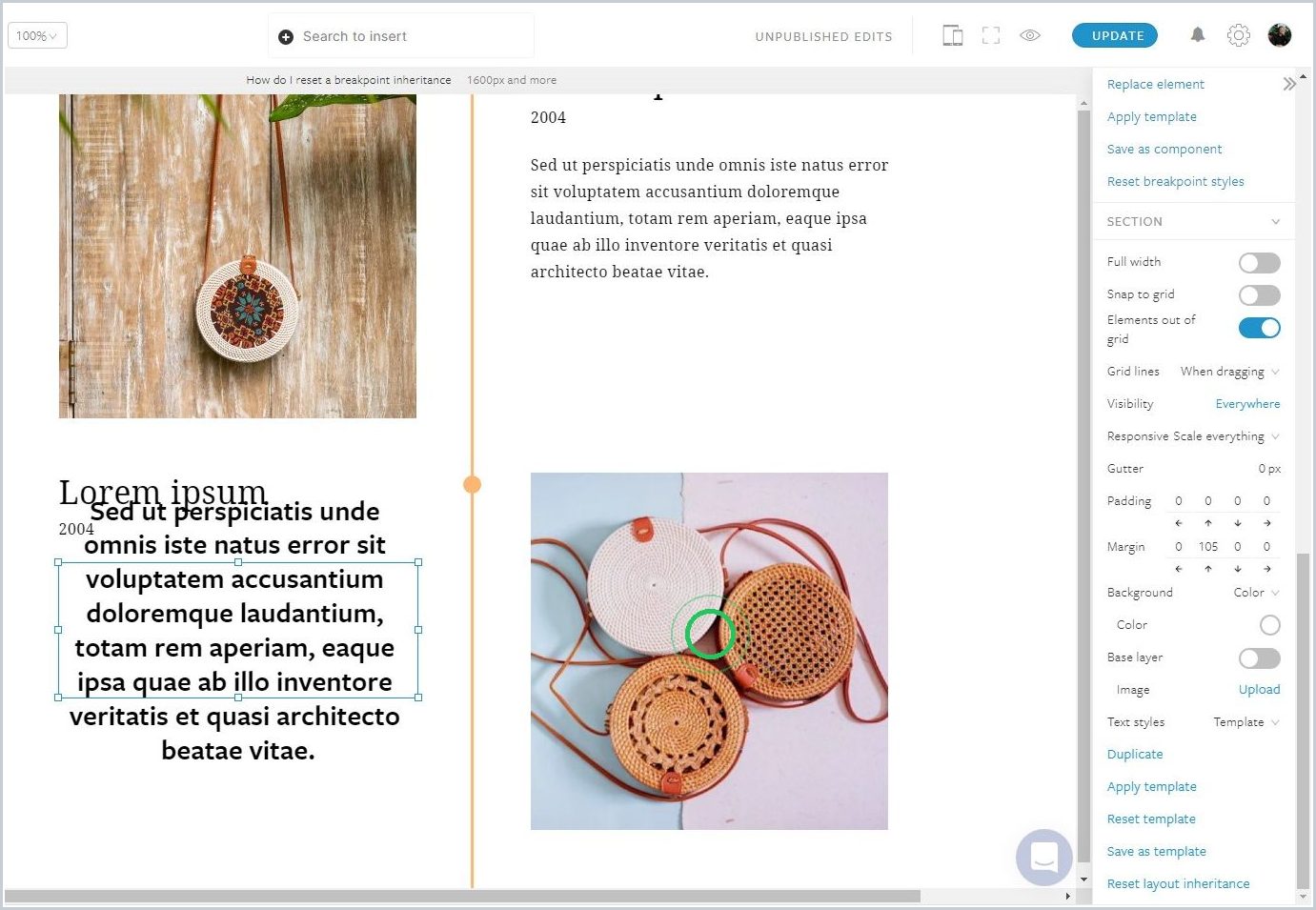
Task: Click the Padding up arrow
Action: [x=1208, y=523]
